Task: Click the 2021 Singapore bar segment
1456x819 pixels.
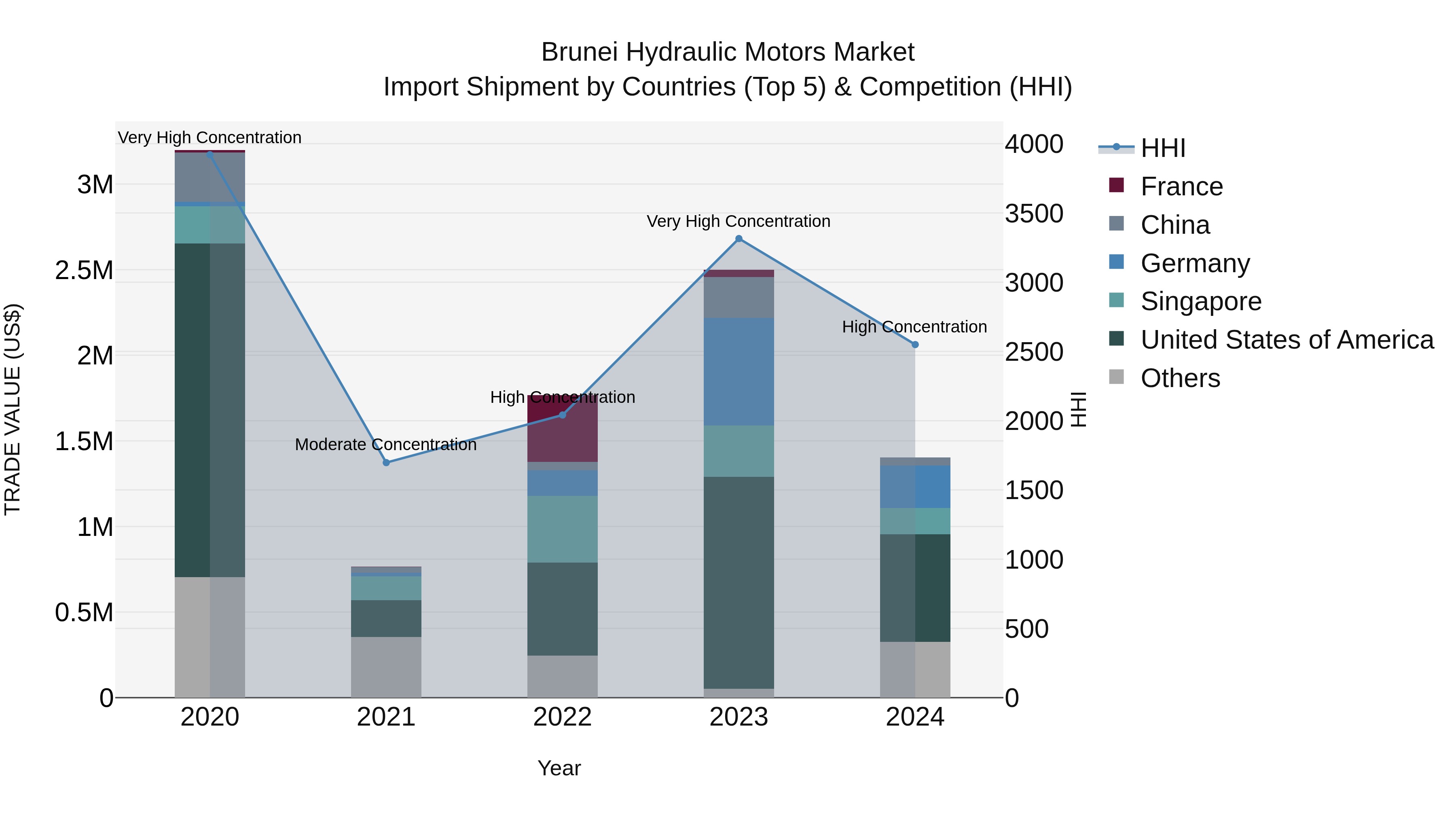Action: 386,588
